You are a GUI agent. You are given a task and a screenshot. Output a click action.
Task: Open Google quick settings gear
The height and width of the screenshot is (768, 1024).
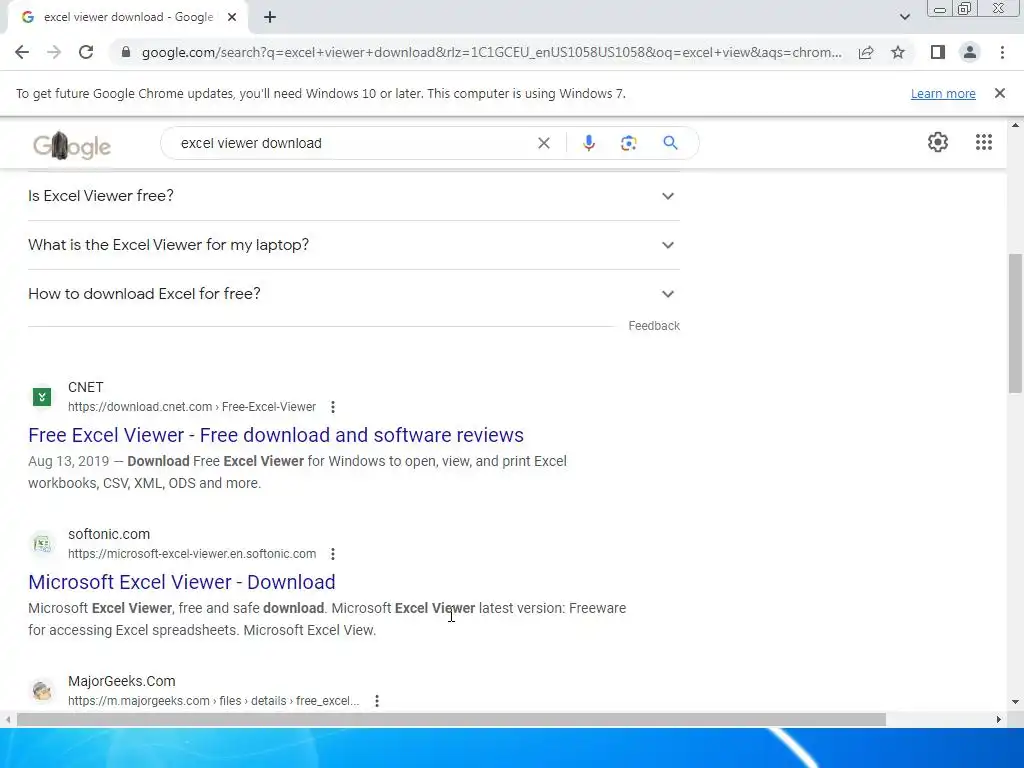938,142
